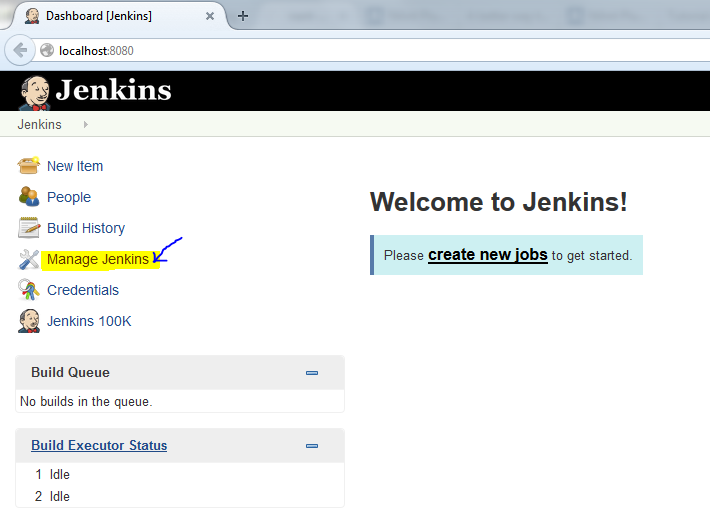This screenshot has width=710, height=520.
Task: Open the New Item link
Action: [x=75, y=166]
